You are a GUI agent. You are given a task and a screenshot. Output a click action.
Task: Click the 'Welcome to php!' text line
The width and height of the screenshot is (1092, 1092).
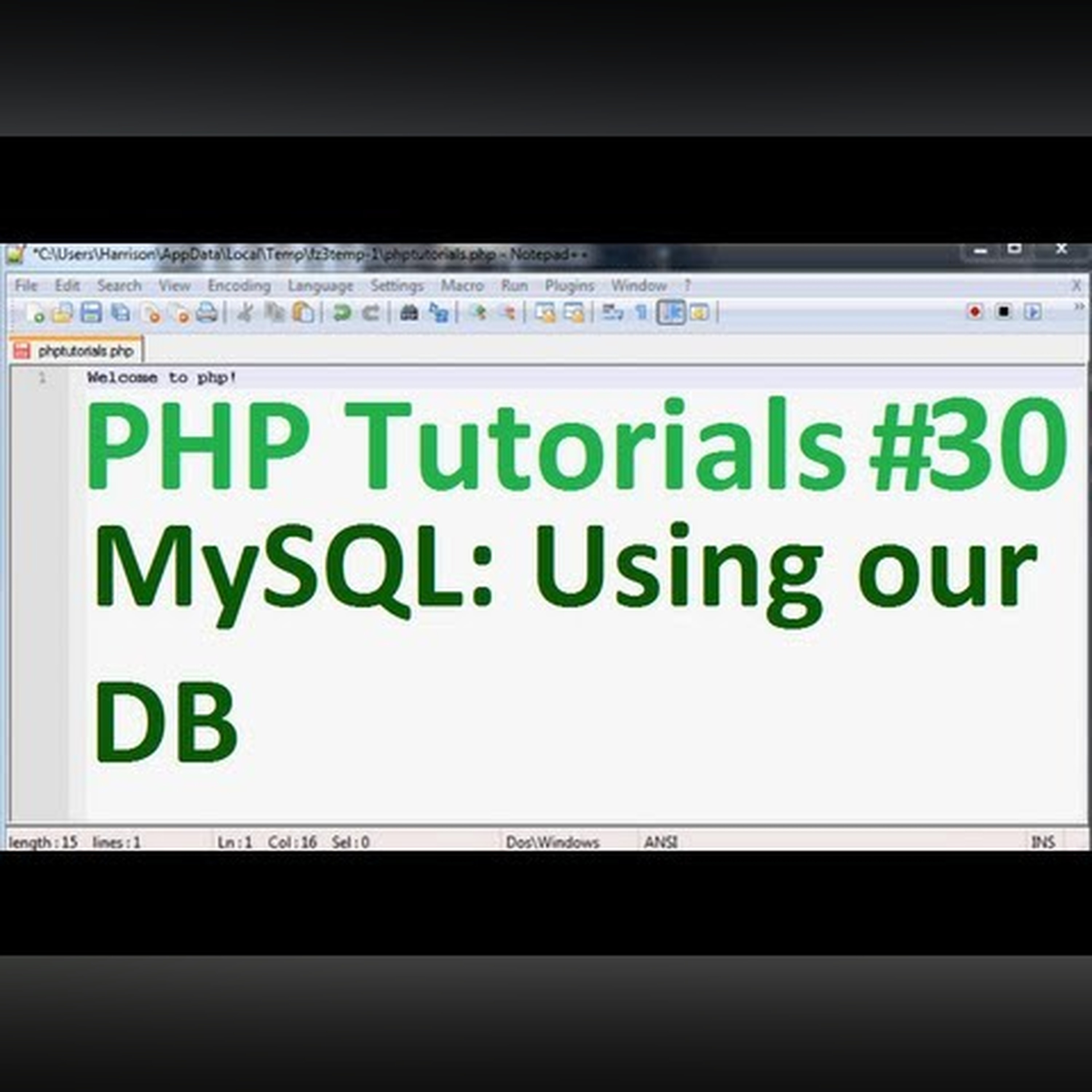pyautogui.click(x=162, y=377)
